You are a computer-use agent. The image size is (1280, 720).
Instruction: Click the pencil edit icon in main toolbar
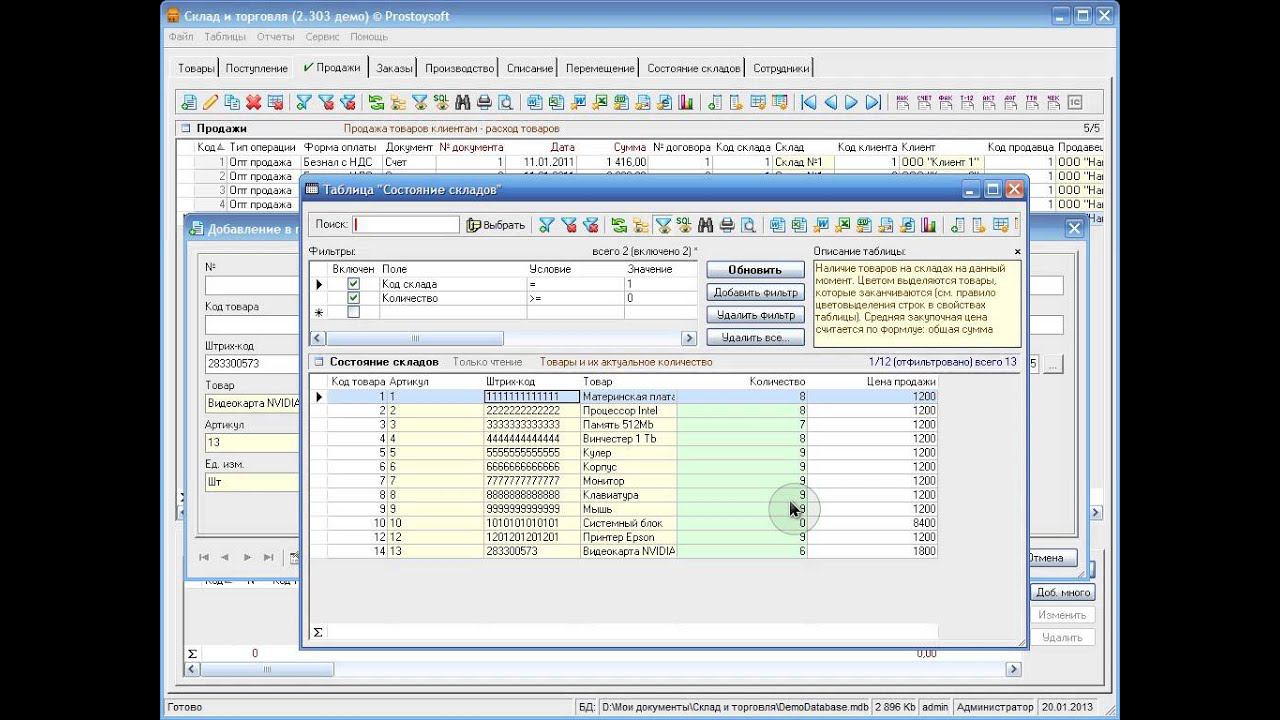coord(210,102)
